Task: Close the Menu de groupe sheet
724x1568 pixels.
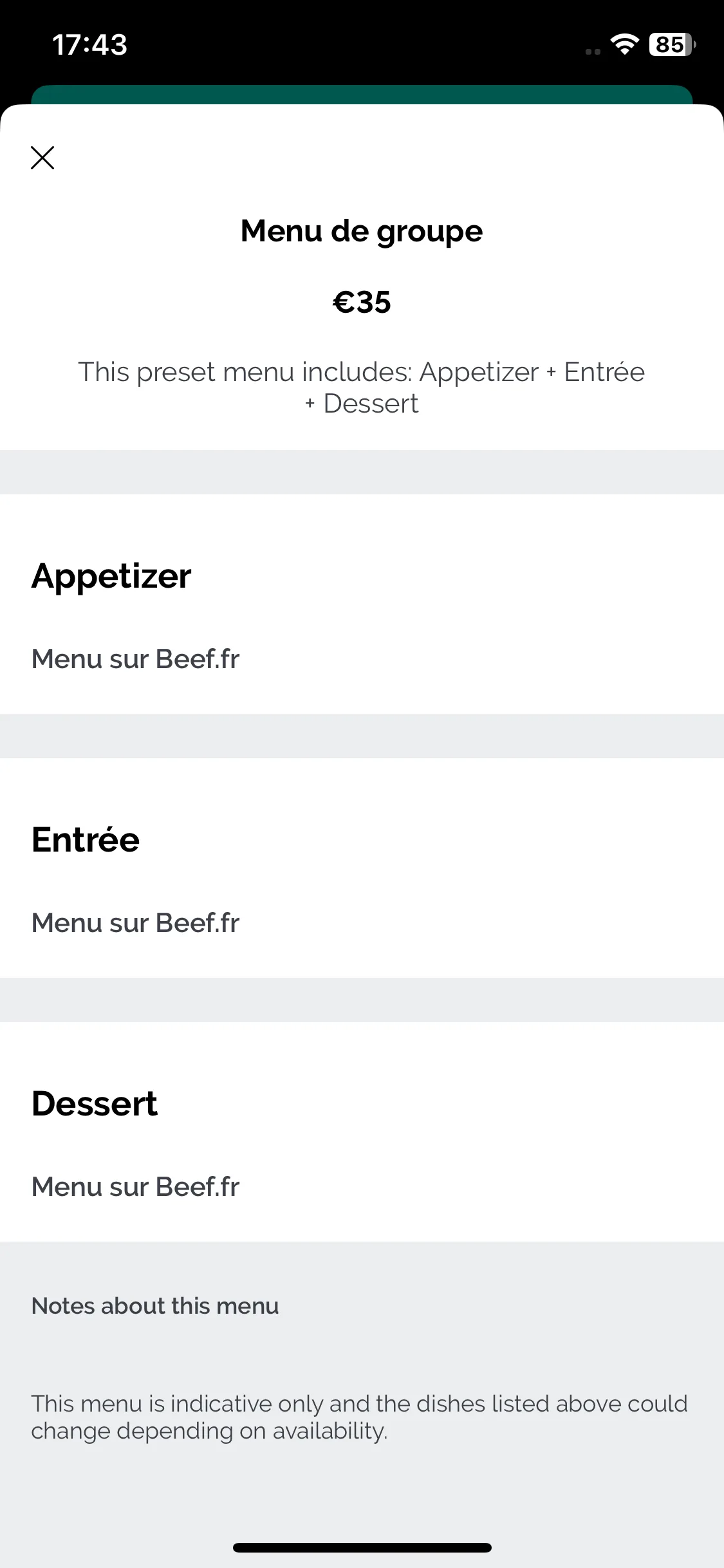Action: point(42,157)
